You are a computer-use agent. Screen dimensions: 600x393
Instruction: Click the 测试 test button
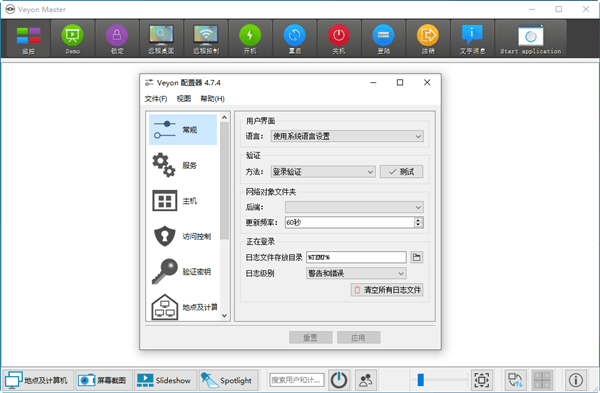point(401,172)
